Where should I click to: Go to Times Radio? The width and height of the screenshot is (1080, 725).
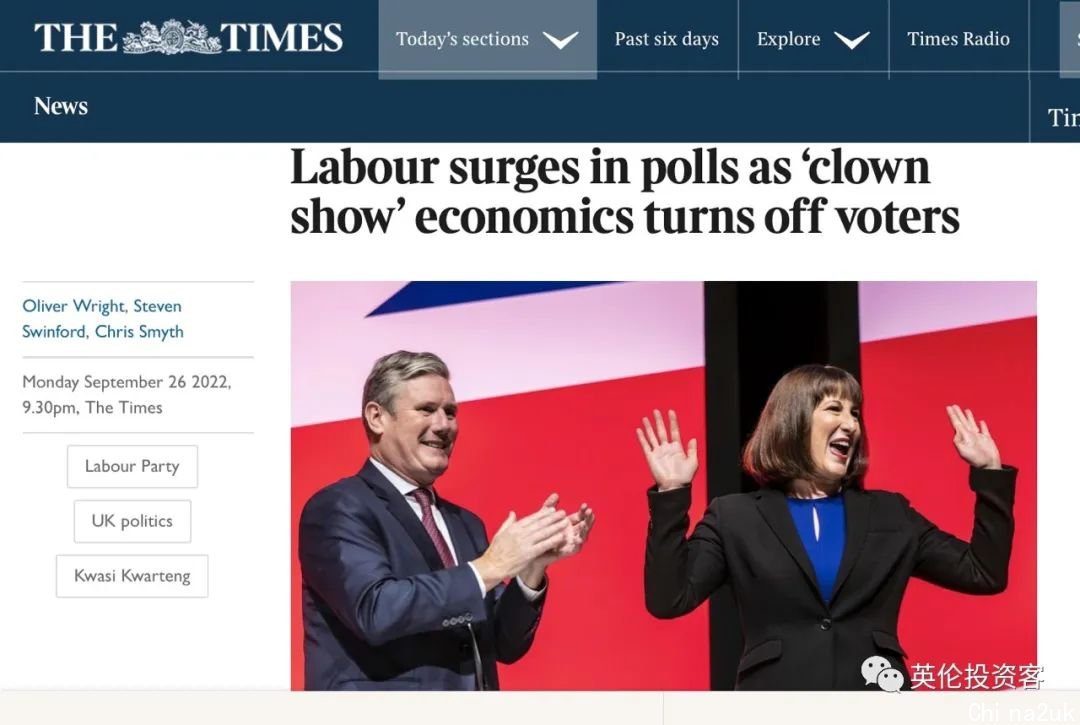point(958,39)
